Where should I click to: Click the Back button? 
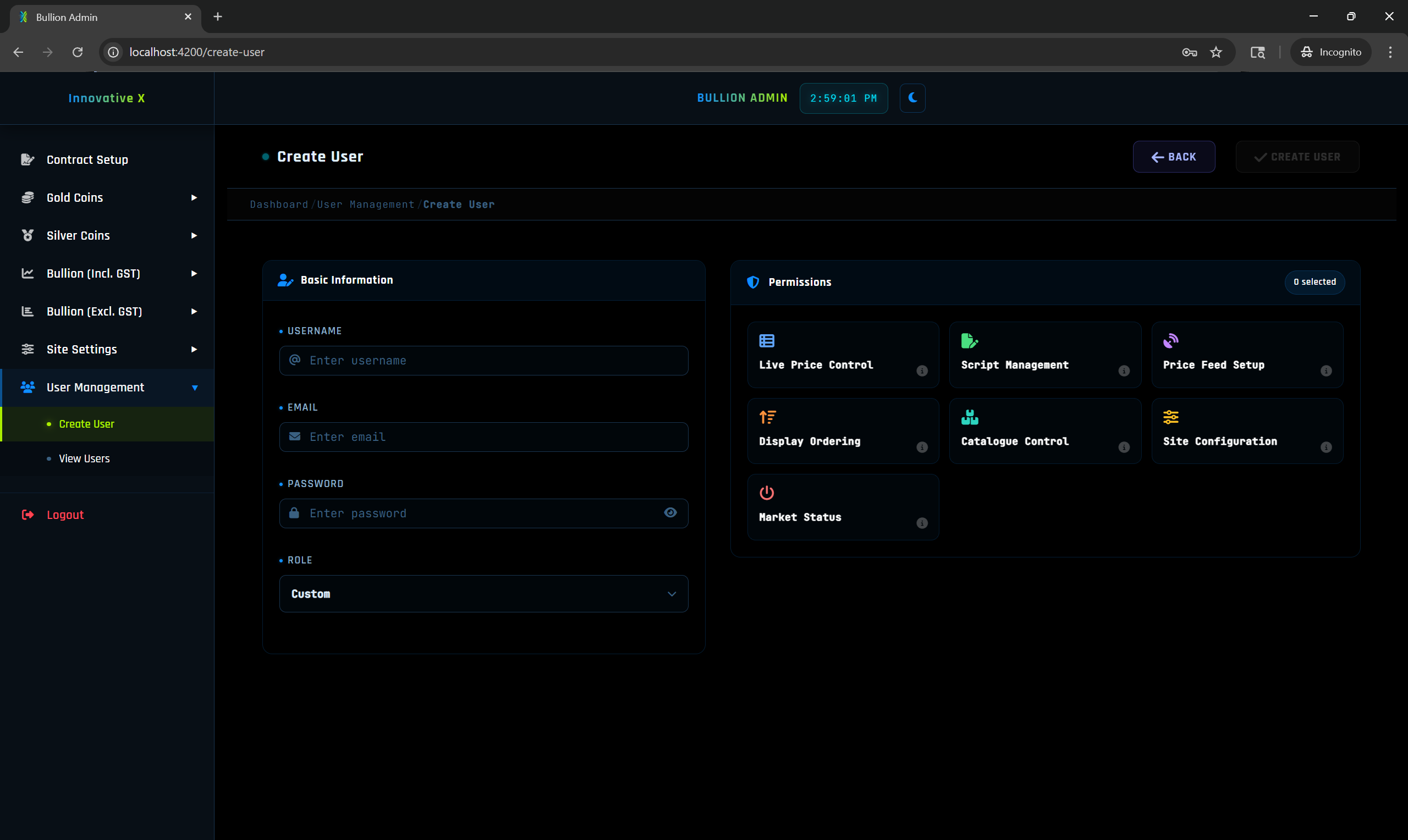click(1174, 157)
